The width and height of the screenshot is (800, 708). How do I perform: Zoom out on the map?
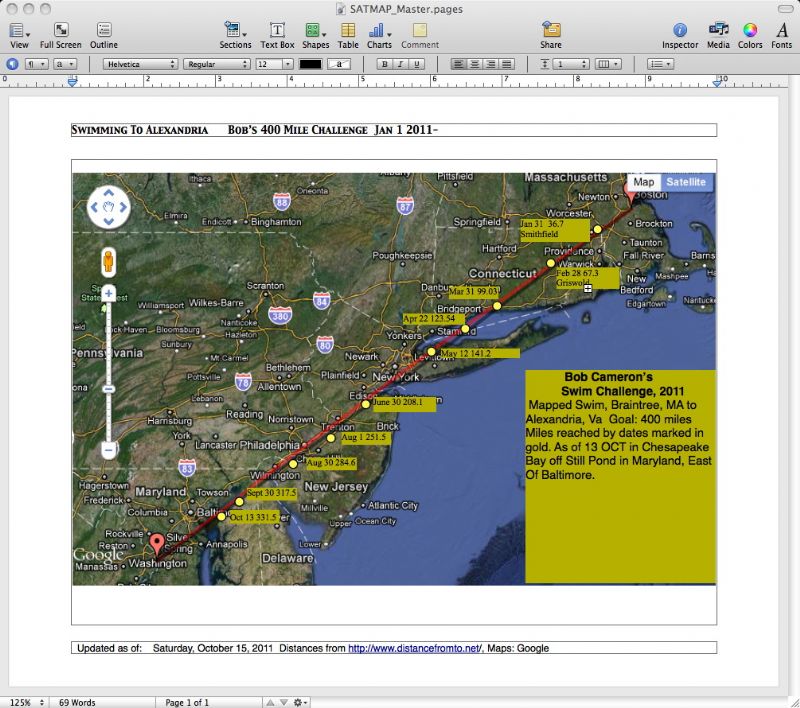coord(108,450)
